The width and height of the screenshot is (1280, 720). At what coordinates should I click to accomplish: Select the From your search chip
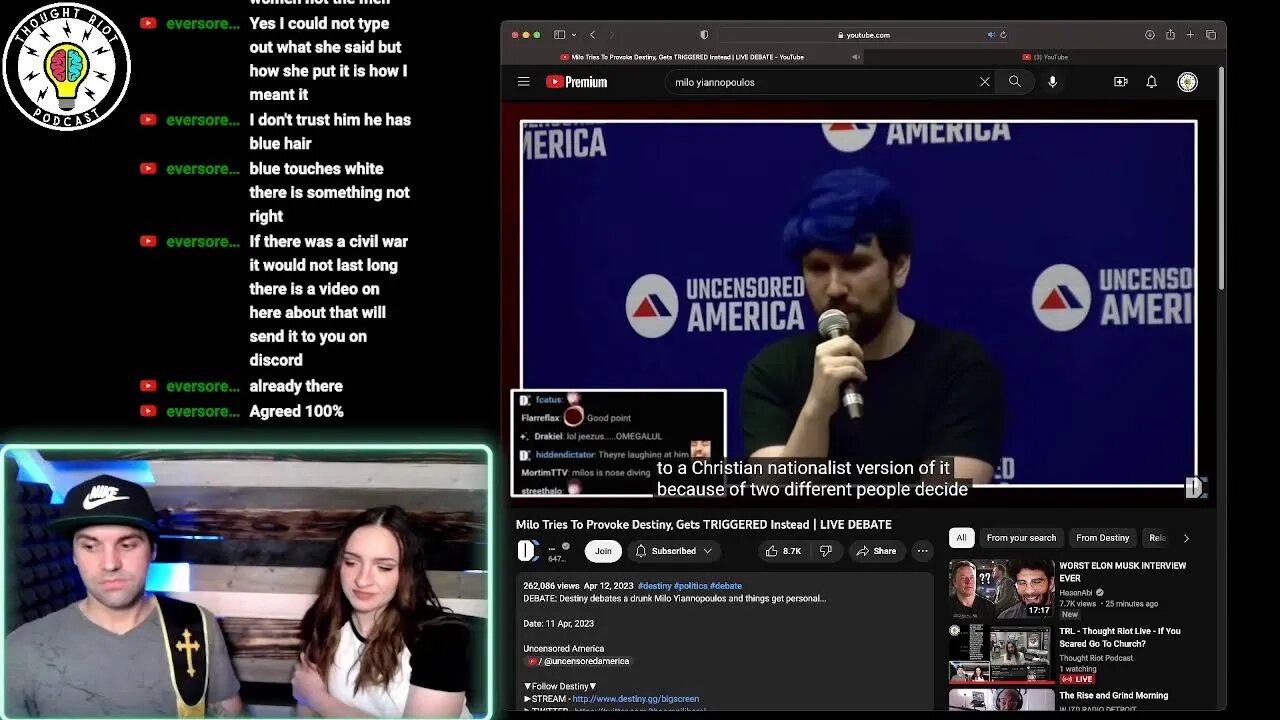click(1021, 538)
